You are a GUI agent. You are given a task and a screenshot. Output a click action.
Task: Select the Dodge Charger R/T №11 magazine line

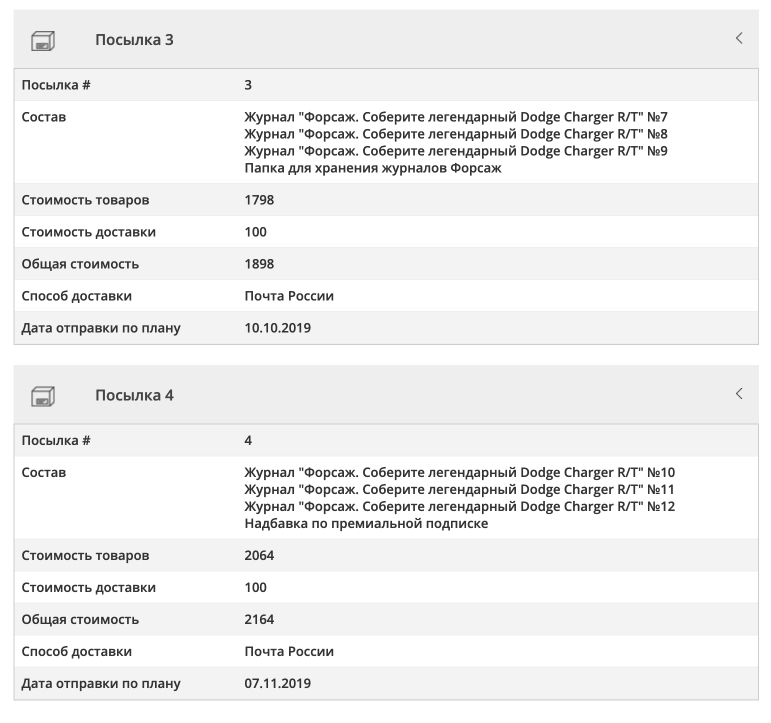click(x=460, y=489)
